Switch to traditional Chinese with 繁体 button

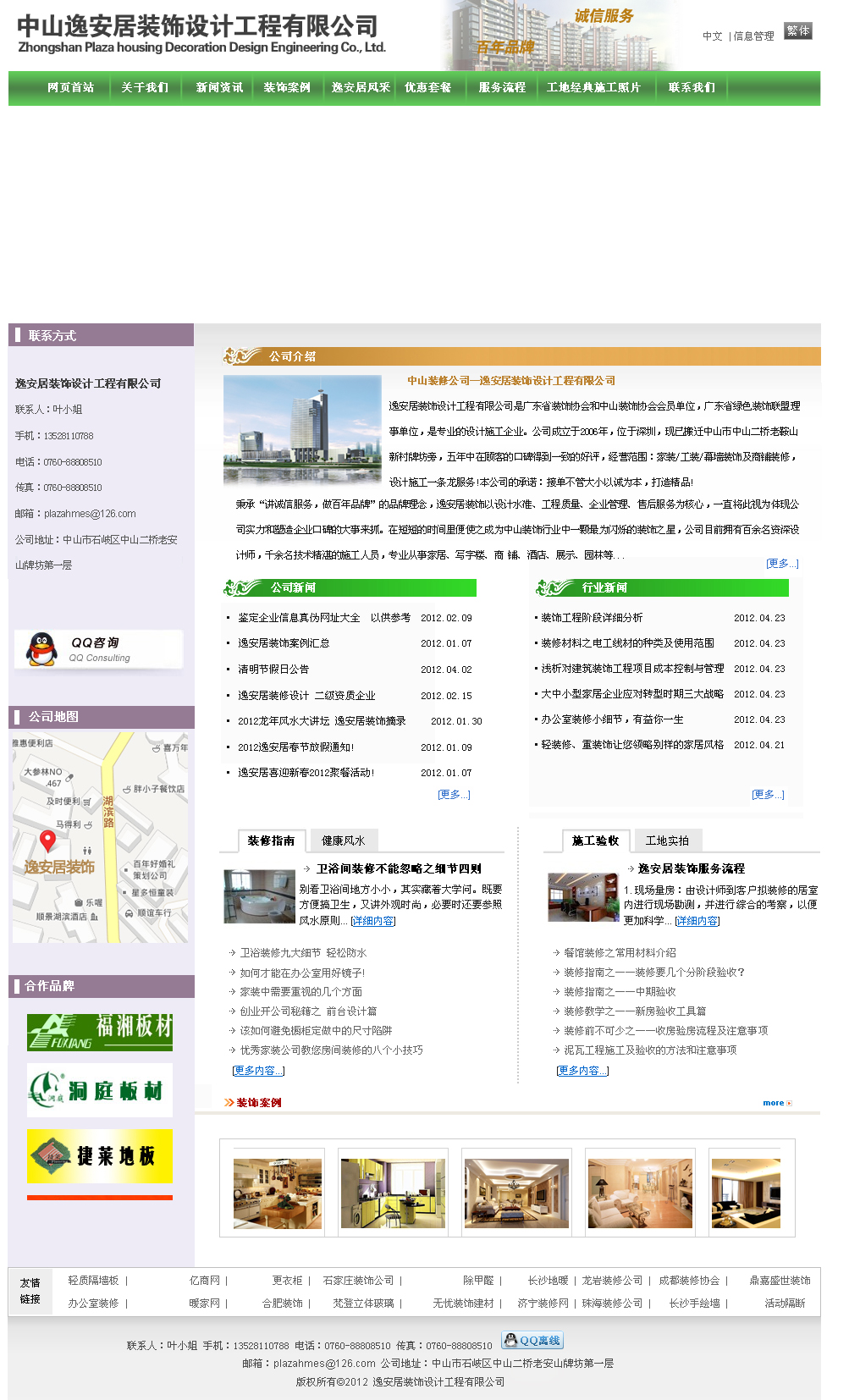797,31
